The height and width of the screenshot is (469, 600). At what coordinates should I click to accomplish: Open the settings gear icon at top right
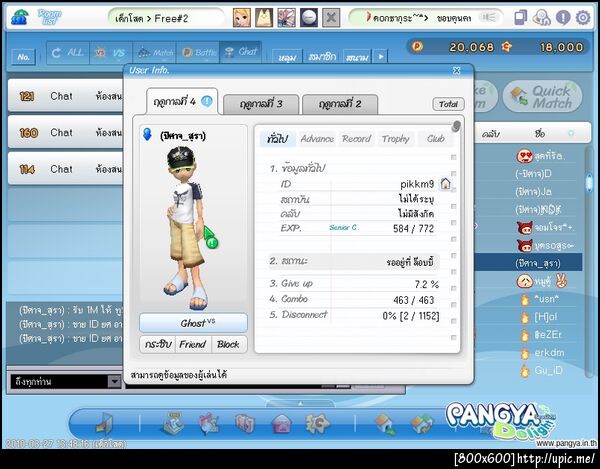(x=583, y=18)
